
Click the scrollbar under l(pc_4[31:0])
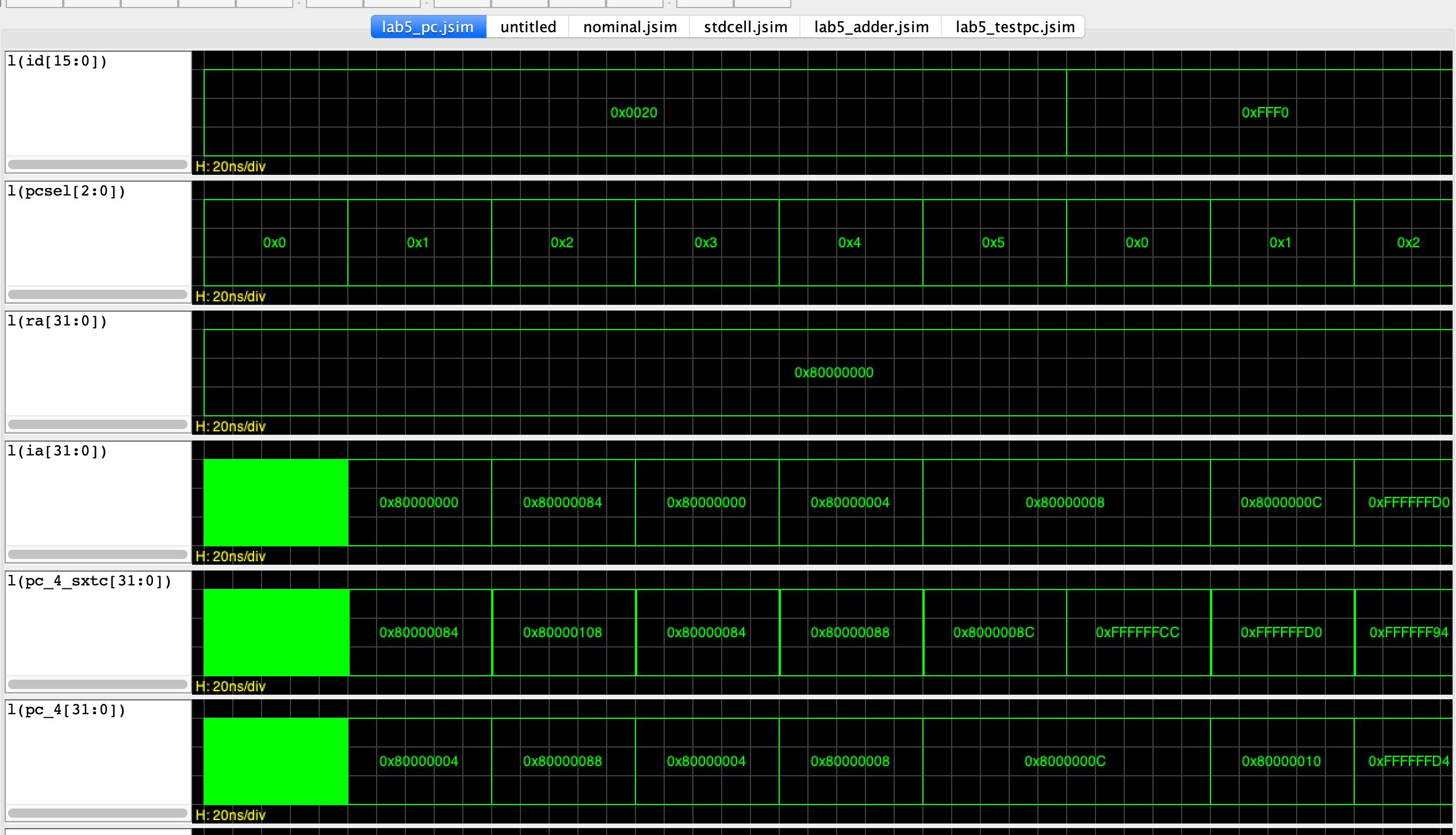(x=98, y=813)
